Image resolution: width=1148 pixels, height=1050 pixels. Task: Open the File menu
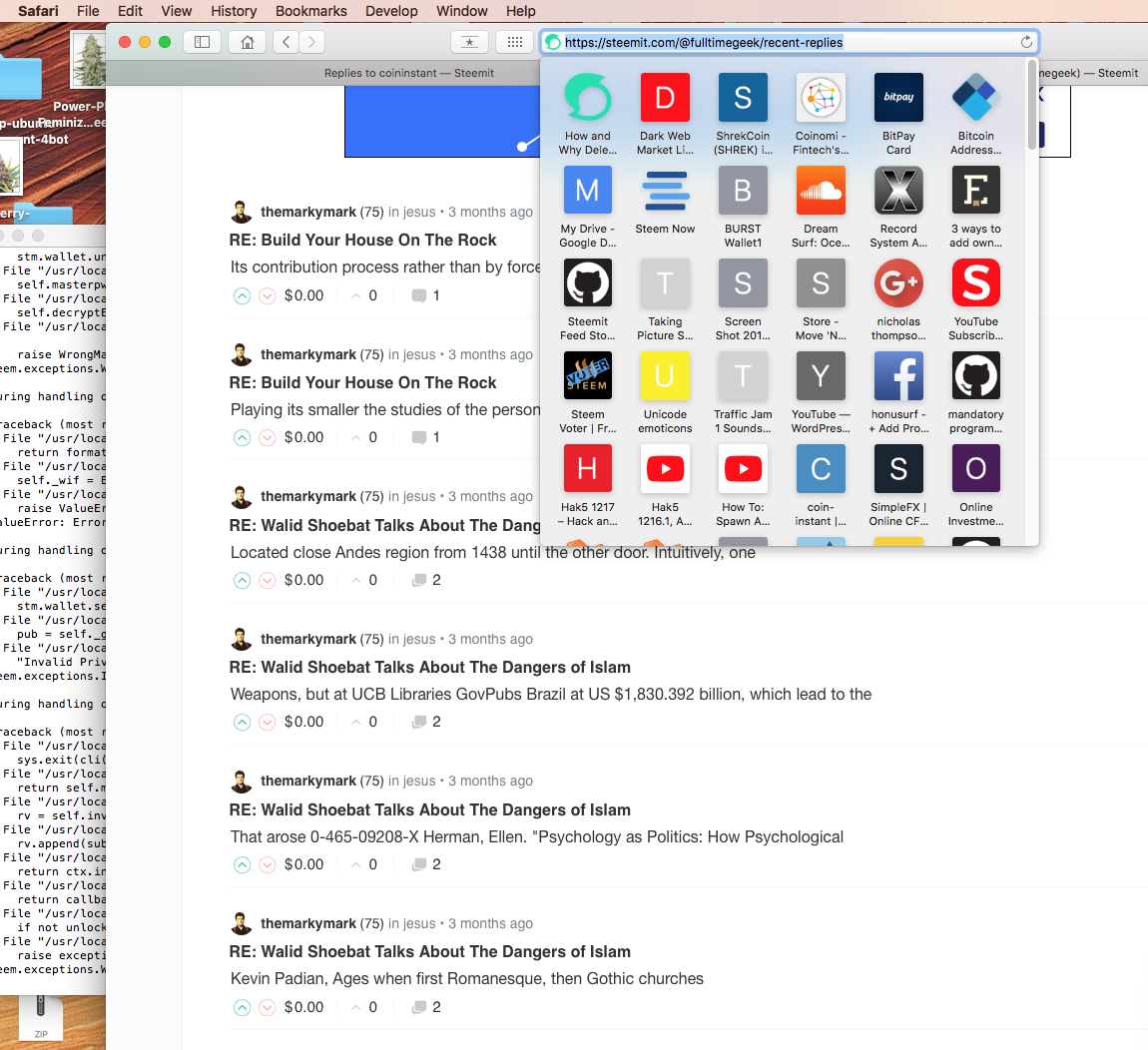(88, 11)
